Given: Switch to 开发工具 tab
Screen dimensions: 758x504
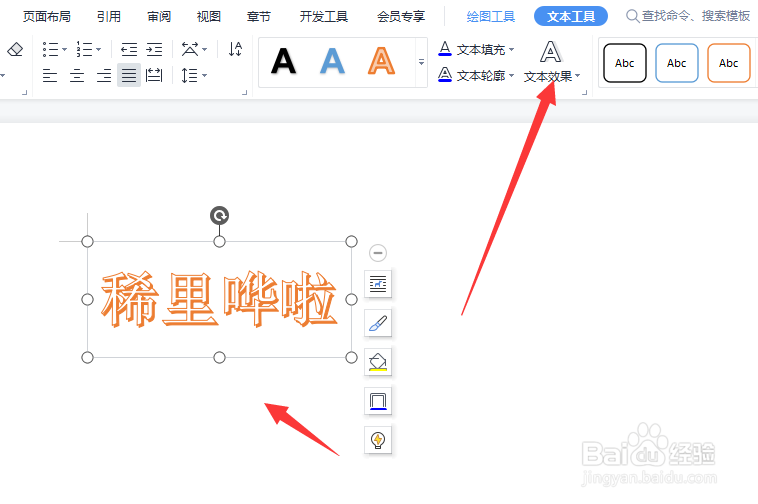Looking at the screenshot, I should [x=323, y=16].
